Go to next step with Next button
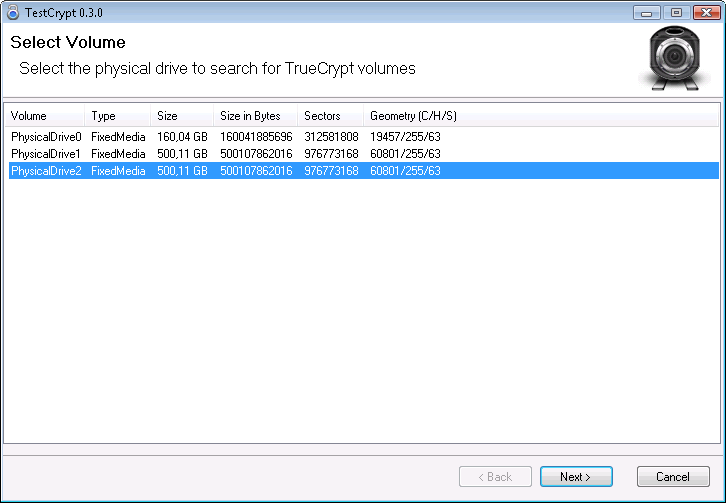Viewport: 726px width, 503px height. 576,477
